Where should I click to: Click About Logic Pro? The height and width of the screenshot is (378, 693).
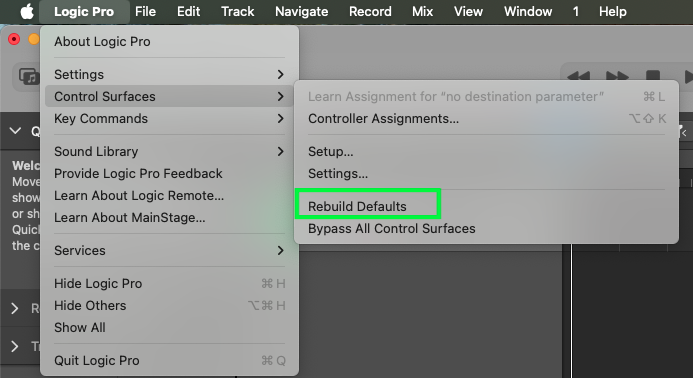click(102, 42)
